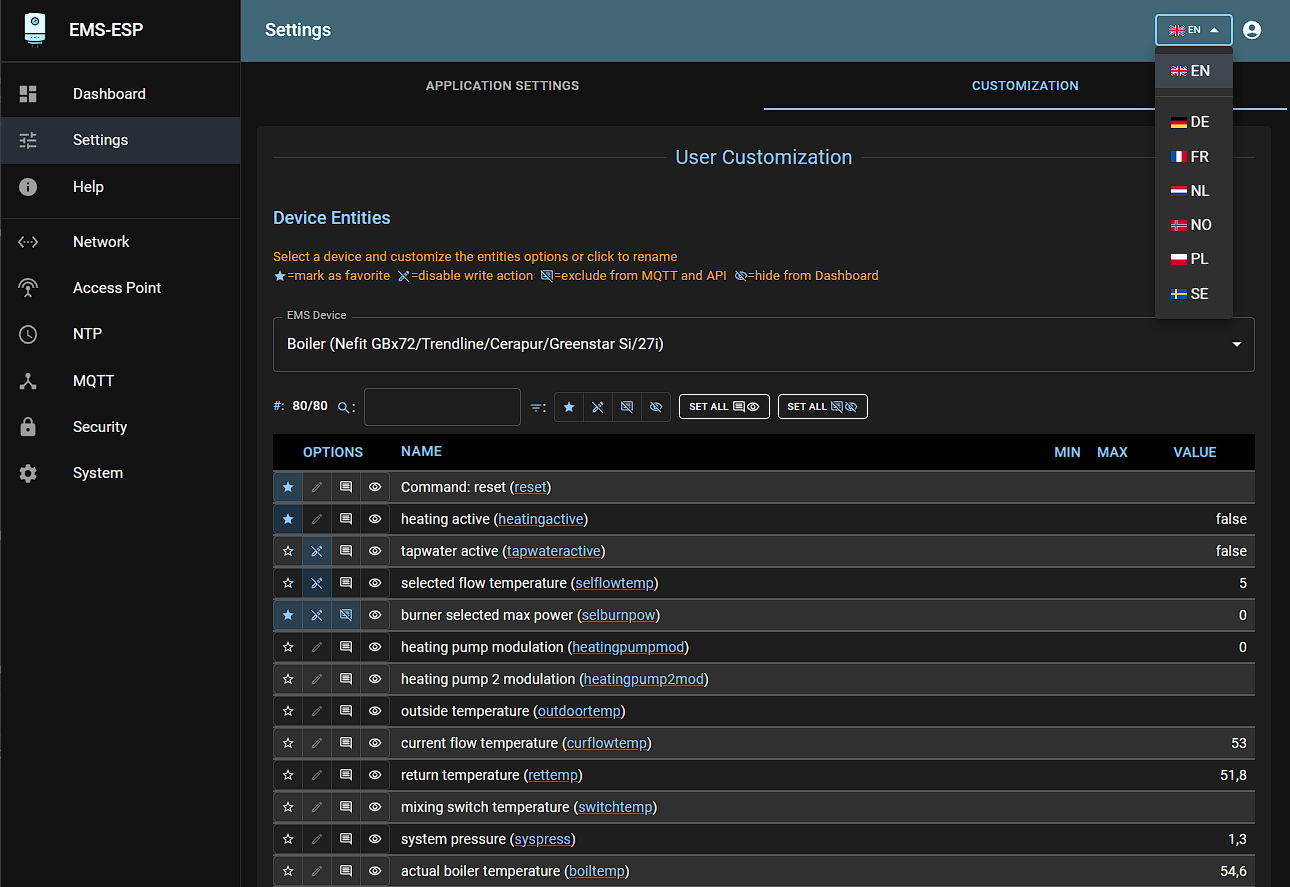Click the disable-write-action crossed pencil filter icon
Viewport: 1290px width, 887px height.
(x=597, y=406)
